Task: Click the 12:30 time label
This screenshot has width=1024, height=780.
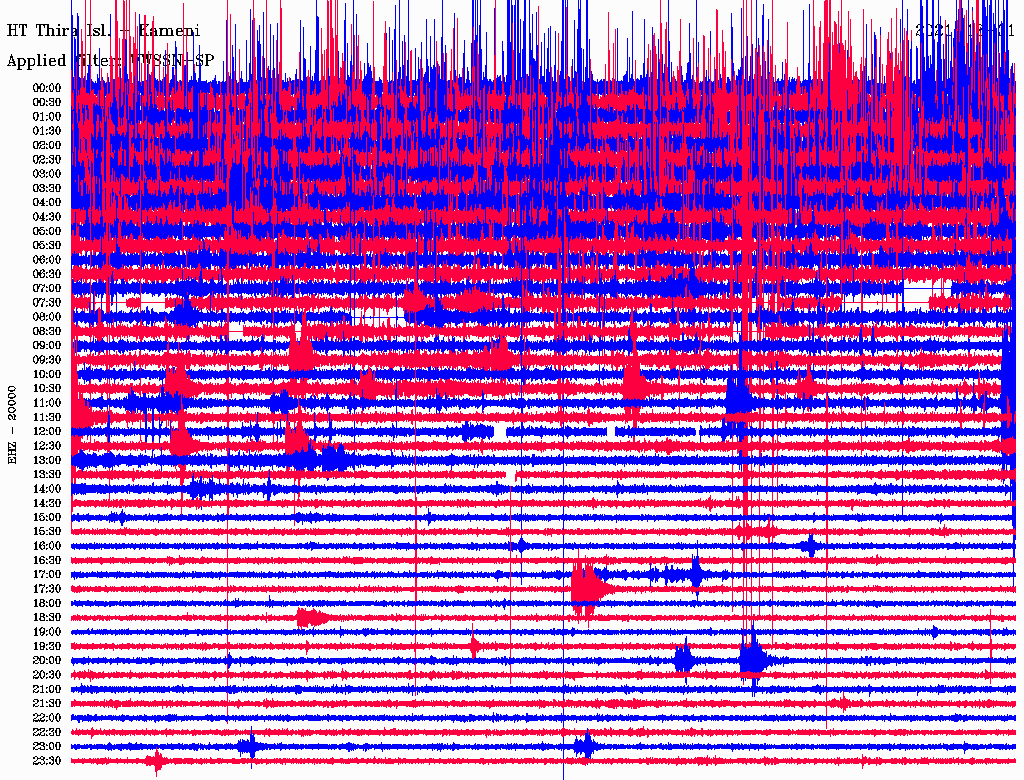Action: point(47,446)
